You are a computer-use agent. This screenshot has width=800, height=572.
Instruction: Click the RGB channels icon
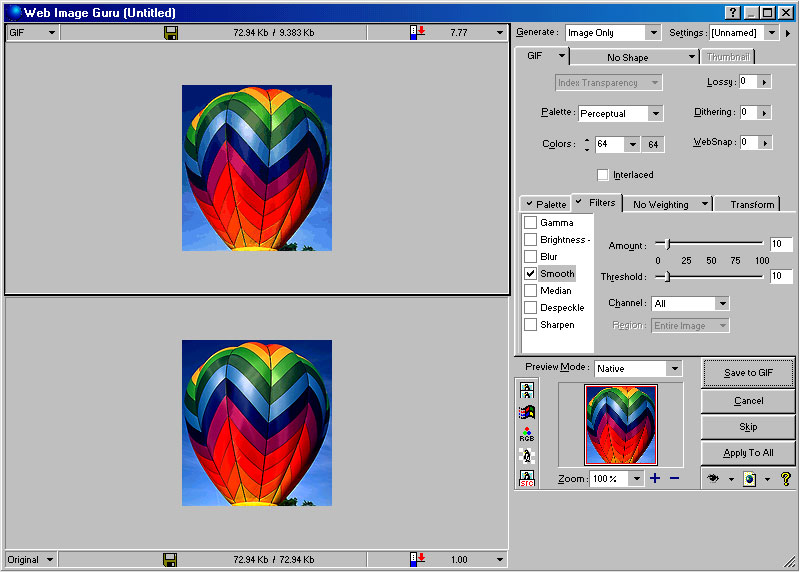point(527,434)
